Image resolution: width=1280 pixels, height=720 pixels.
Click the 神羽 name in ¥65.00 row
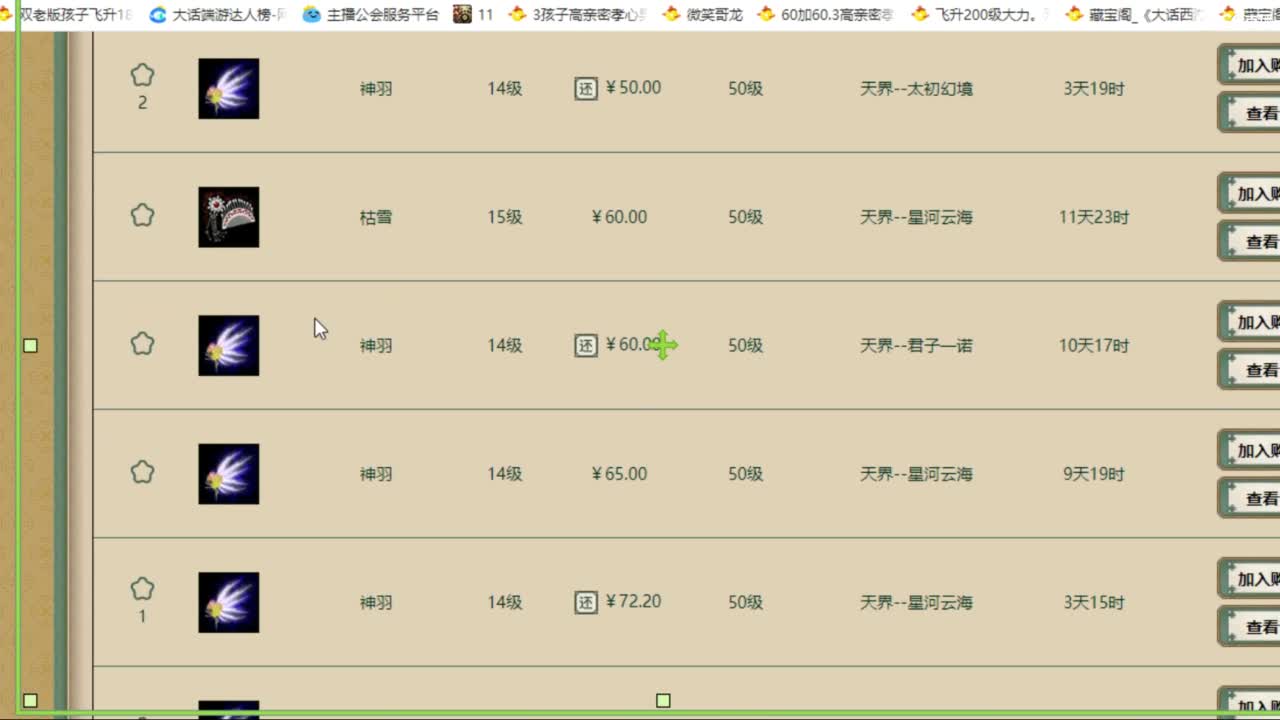pos(376,474)
